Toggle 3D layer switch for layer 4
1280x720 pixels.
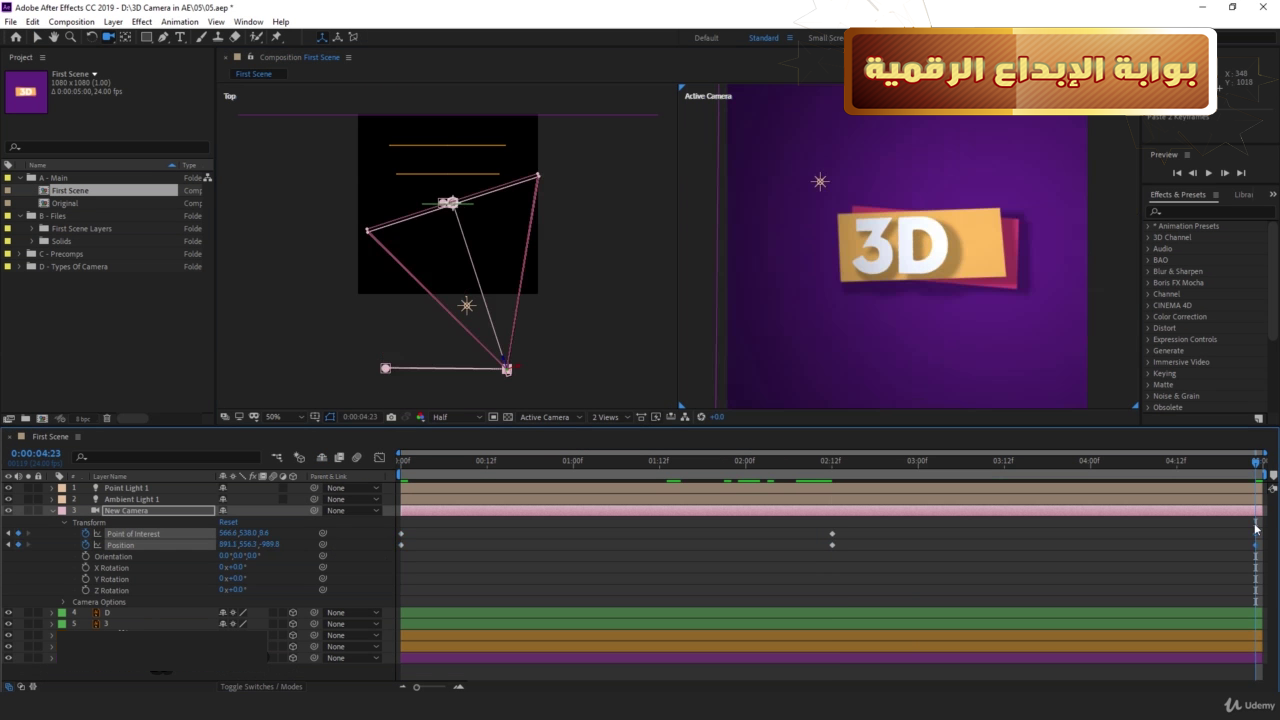[x=293, y=612]
